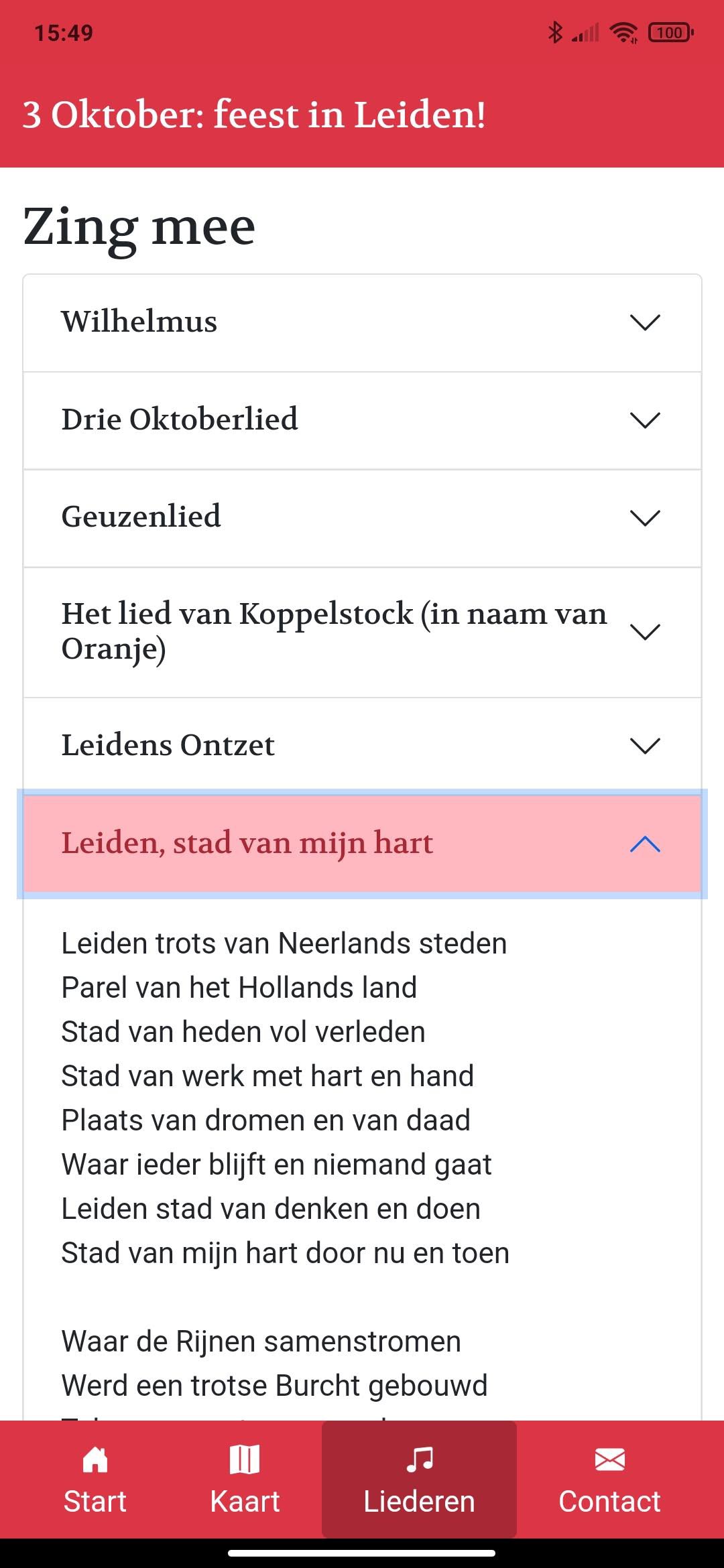
Task: Open Het lied van Koppelstock chevron
Action: pyautogui.click(x=646, y=632)
